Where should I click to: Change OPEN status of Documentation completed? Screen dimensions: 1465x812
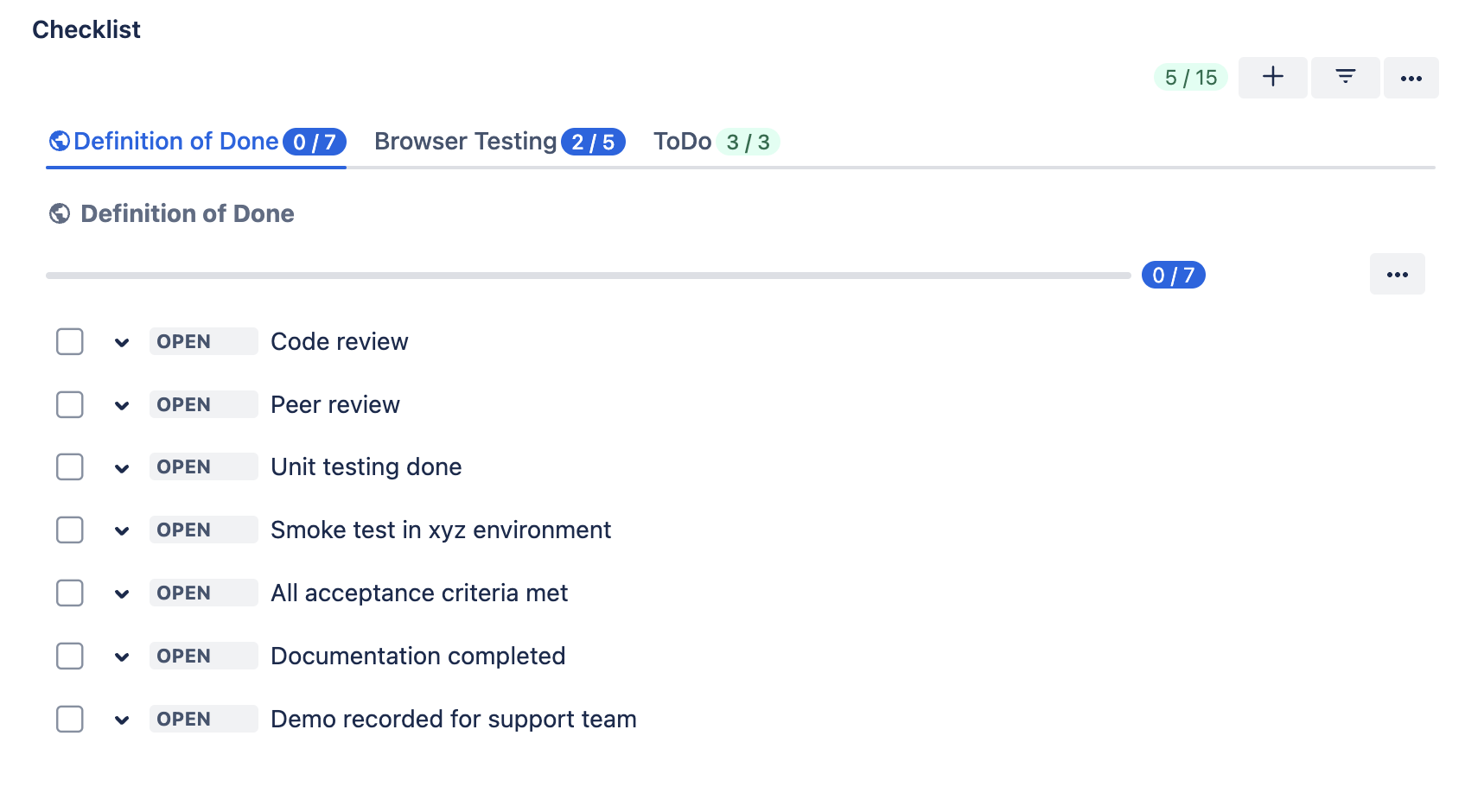point(203,656)
